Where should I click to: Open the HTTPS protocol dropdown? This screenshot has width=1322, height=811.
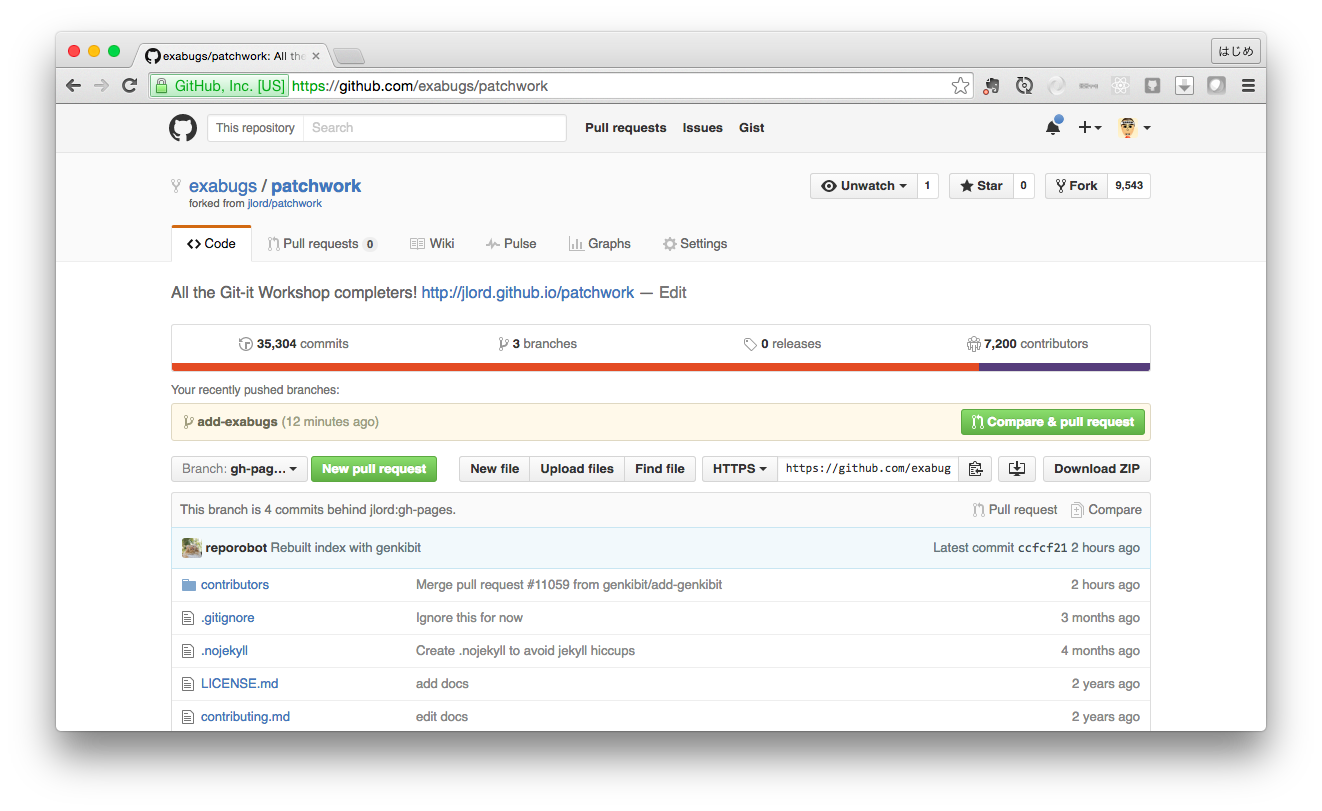pyautogui.click(x=740, y=468)
